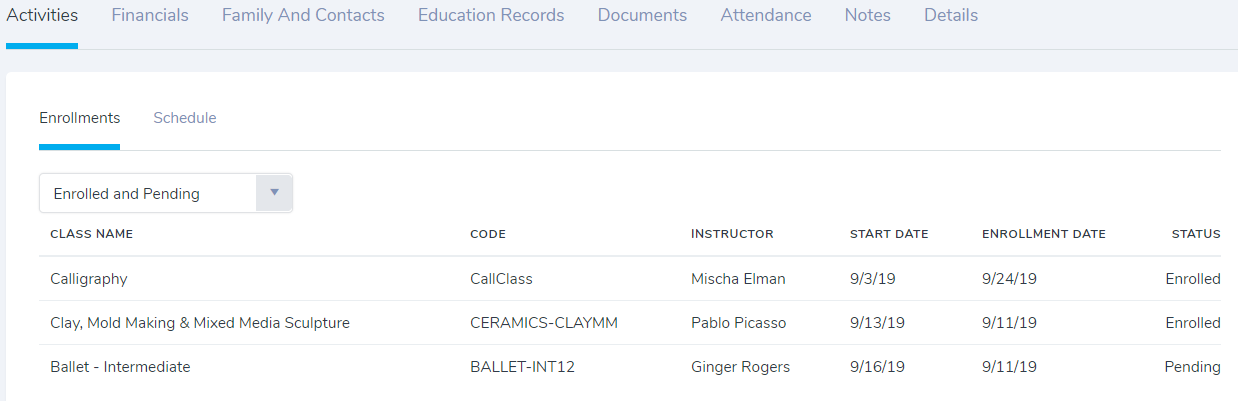
Task: Click instructor name Pablo Picasso
Action: coord(739,323)
